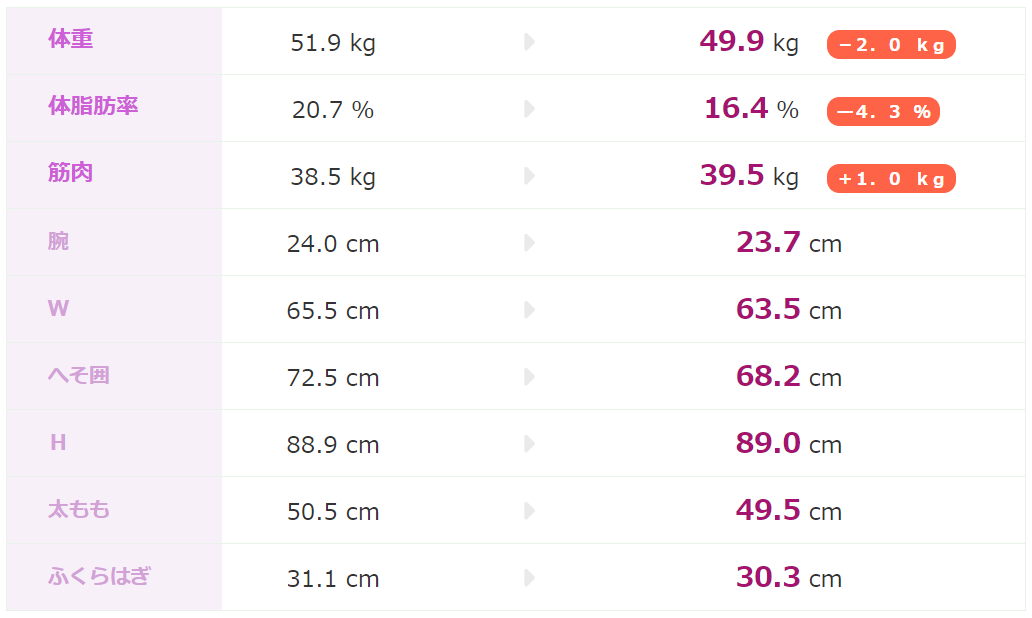Viewport: 1032px width, 618px height.
Task: Click the arrow icon in the へそ囲 row
Action: tap(529, 377)
